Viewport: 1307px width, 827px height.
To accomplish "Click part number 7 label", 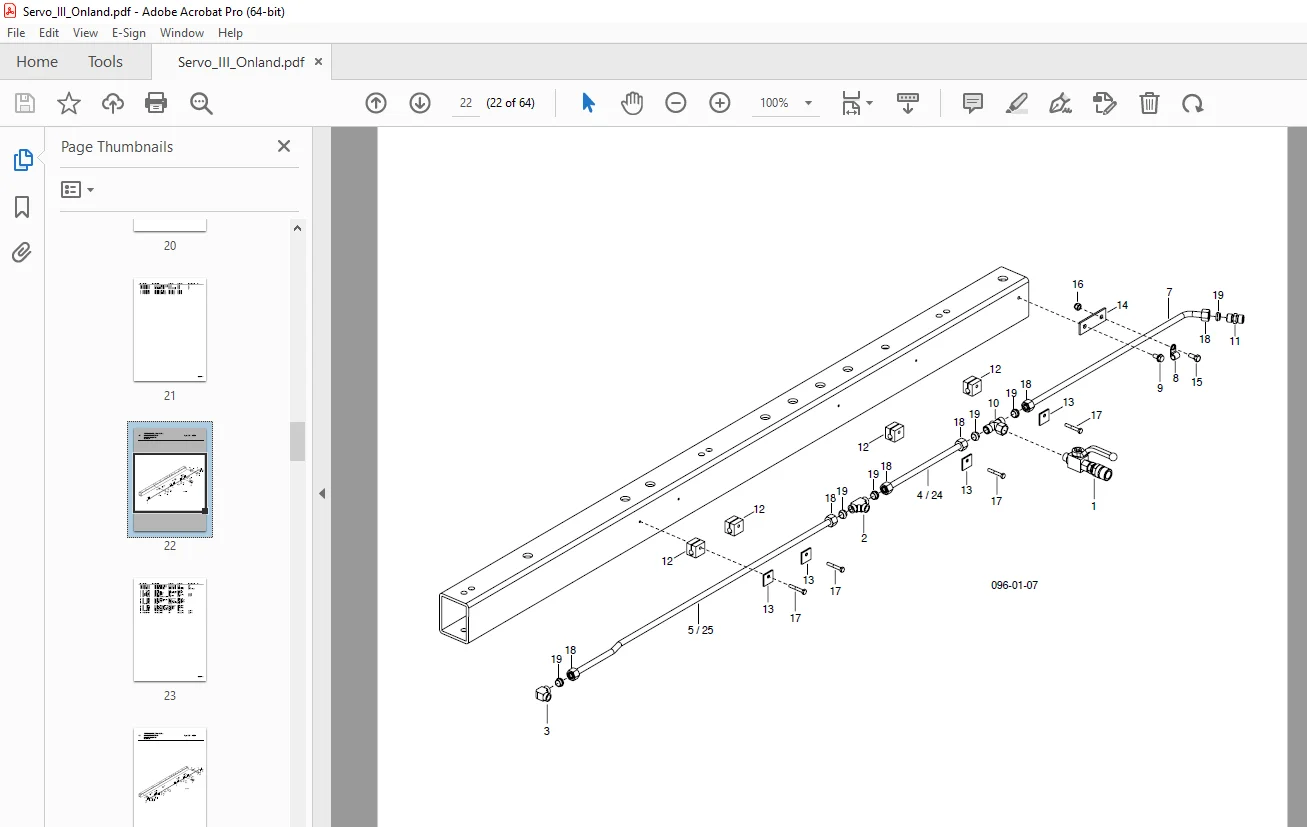I will tap(1169, 292).
